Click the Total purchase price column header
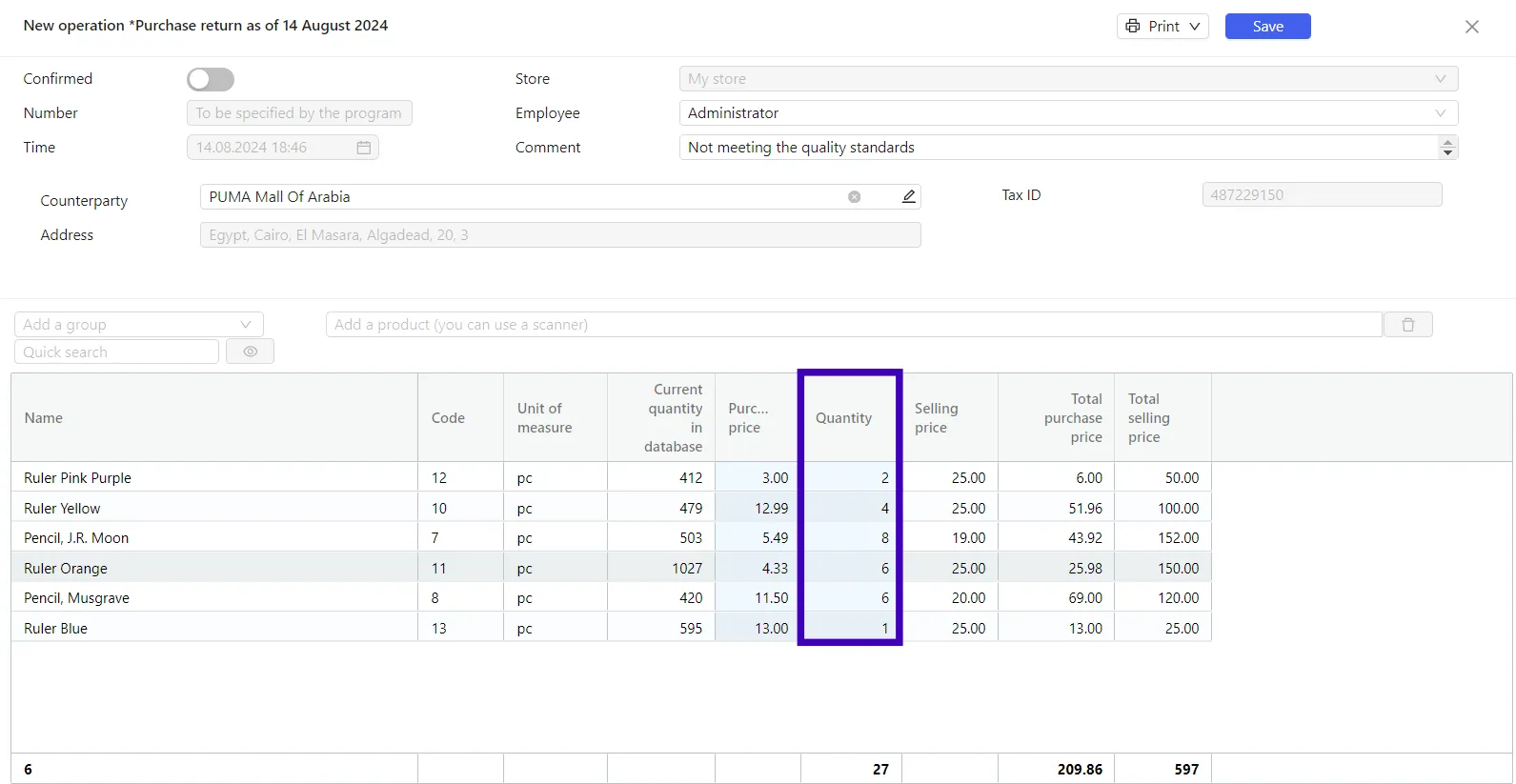 tap(1056, 418)
